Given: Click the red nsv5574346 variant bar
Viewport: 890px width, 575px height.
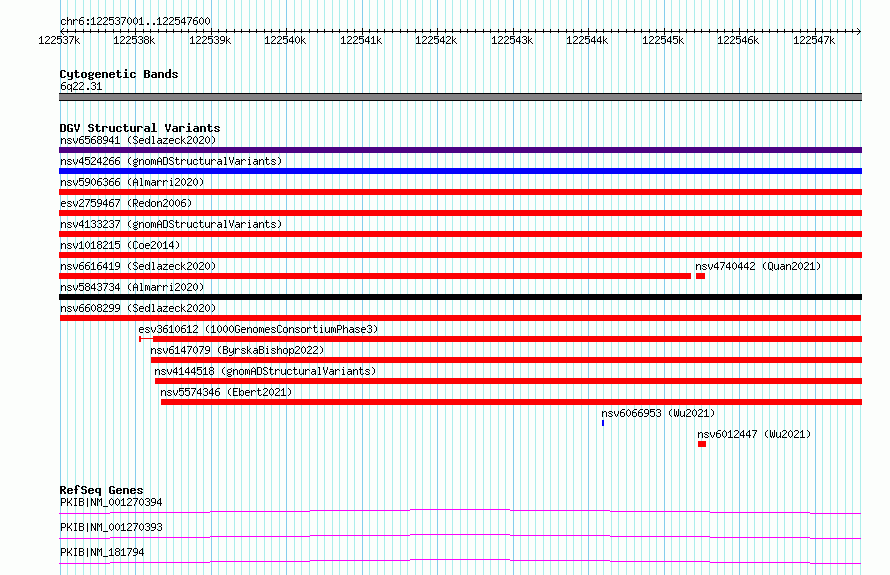Looking at the screenshot, I should pyautogui.click(x=511, y=402).
